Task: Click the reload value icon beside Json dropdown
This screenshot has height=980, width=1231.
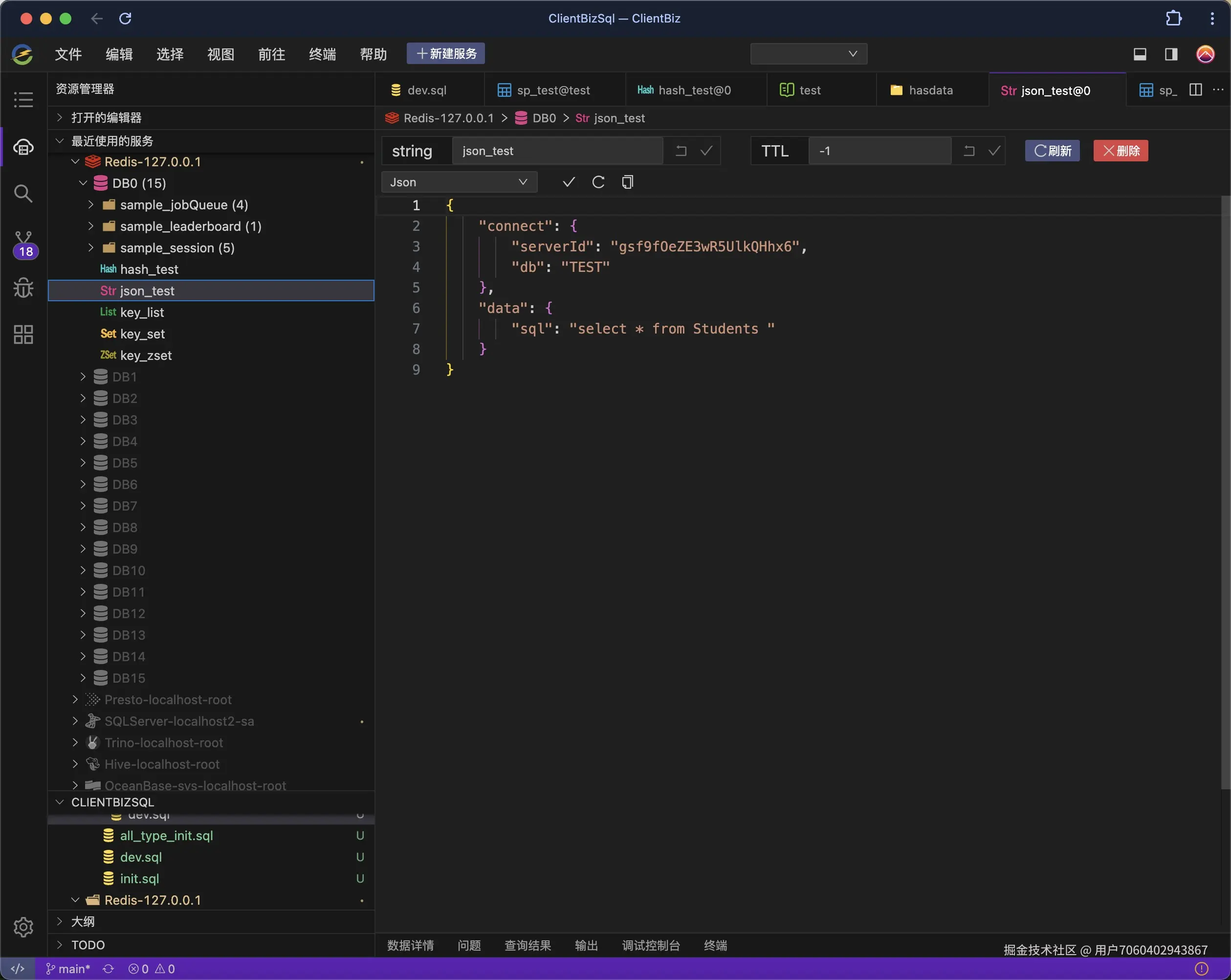Action: pos(598,182)
